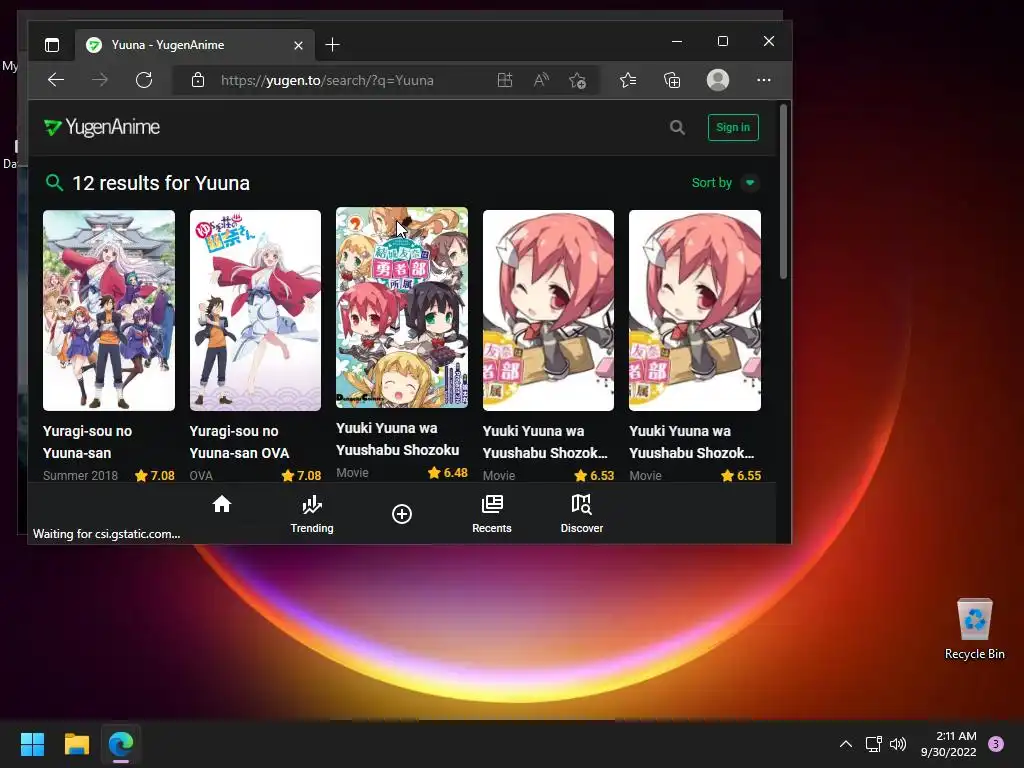Open the Trending section
Image resolution: width=1024 pixels, height=768 pixels.
click(x=312, y=514)
